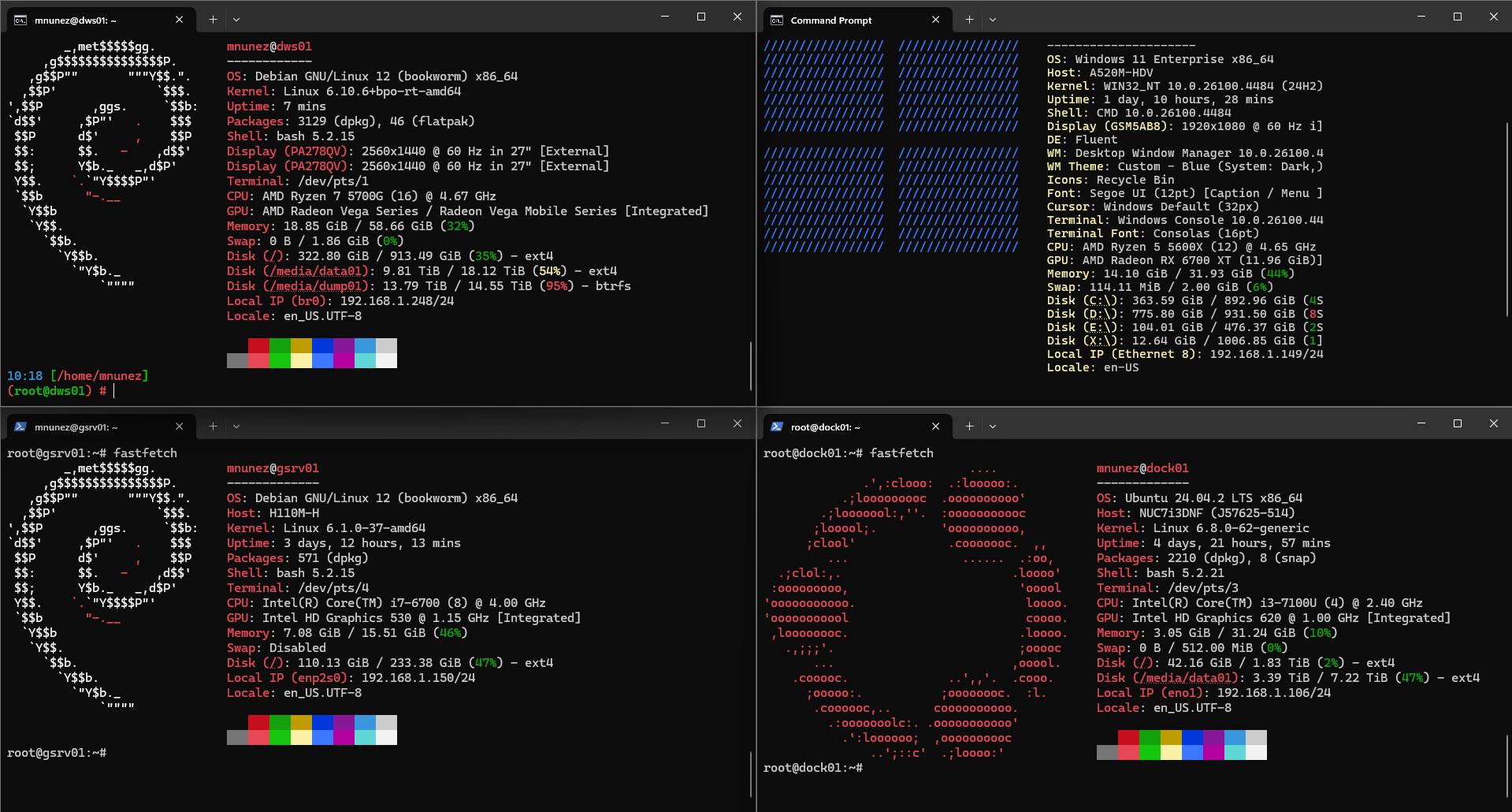Screen dimensions: 1512x812
Task: Maximize the mnunez@gsrv01 terminal window
Action: (x=701, y=423)
